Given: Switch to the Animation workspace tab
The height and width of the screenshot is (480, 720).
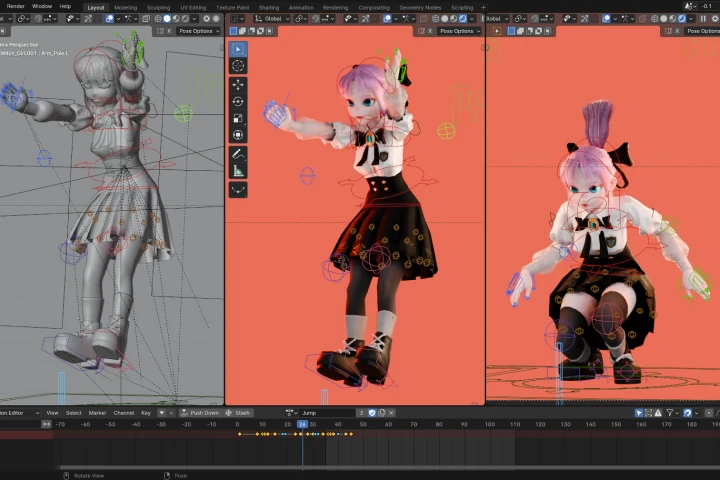Looking at the screenshot, I should pyautogui.click(x=301, y=8).
